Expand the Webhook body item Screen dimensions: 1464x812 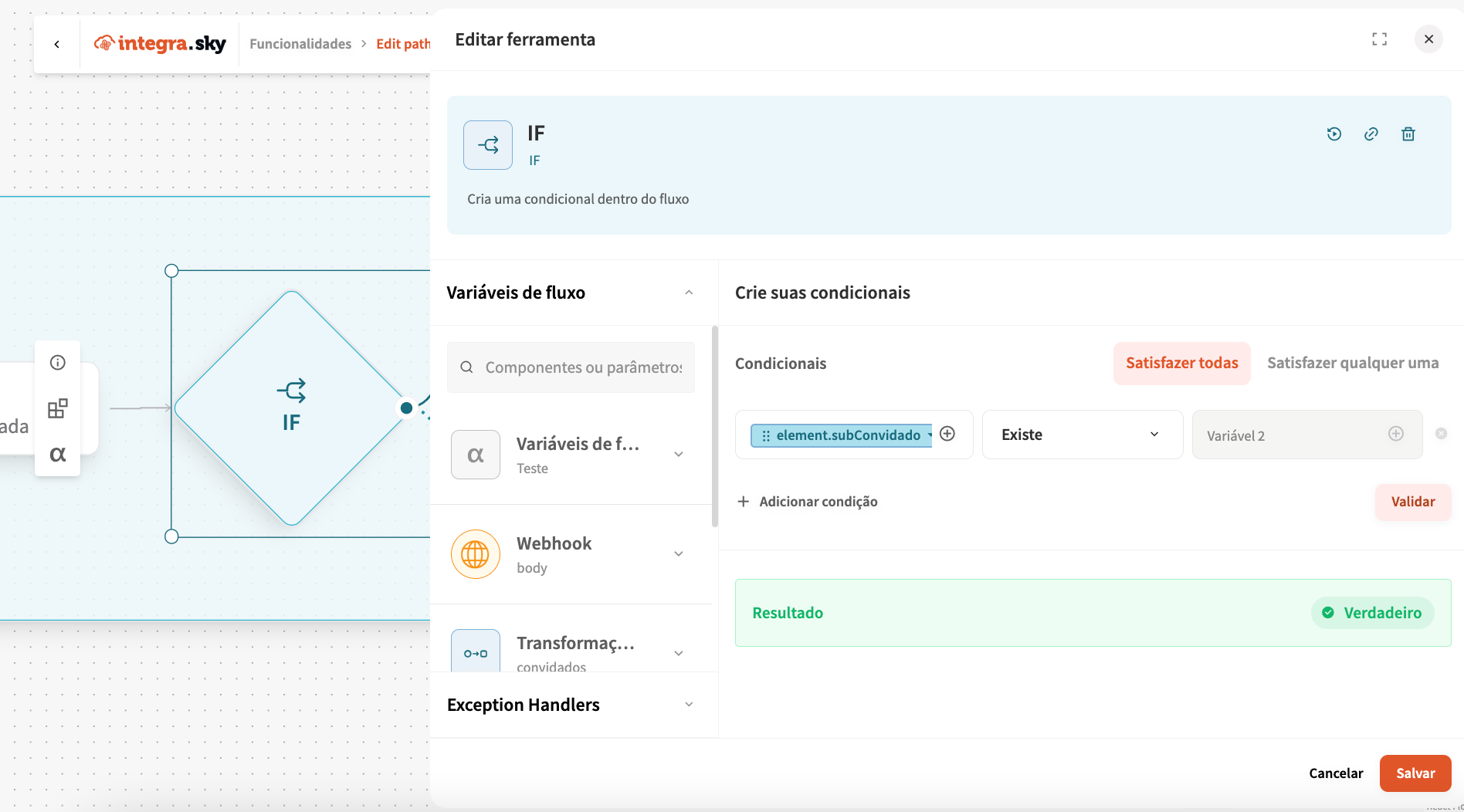pyautogui.click(x=679, y=554)
